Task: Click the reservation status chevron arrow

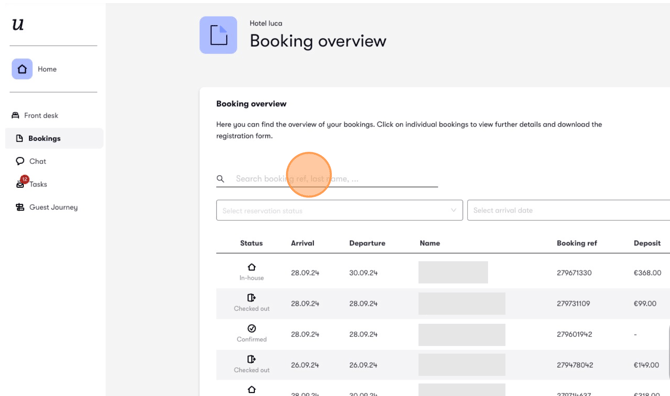Action: coord(453,210)
